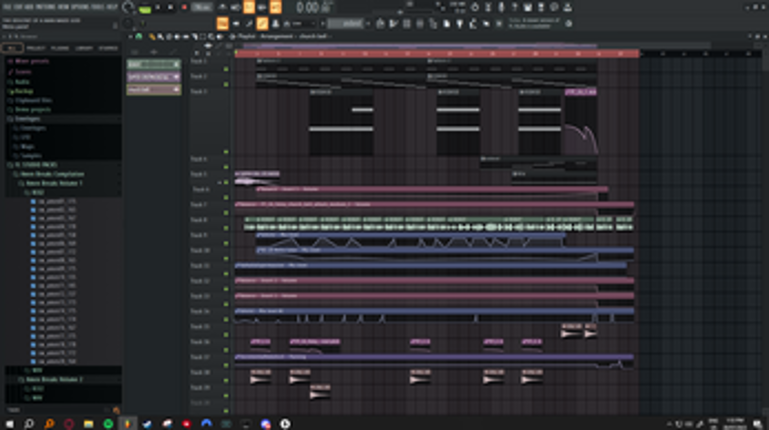The height and width of the screenshot is (430, 769).
Task: Mute Track 1 with its green light
Action: tap(226, 70)
